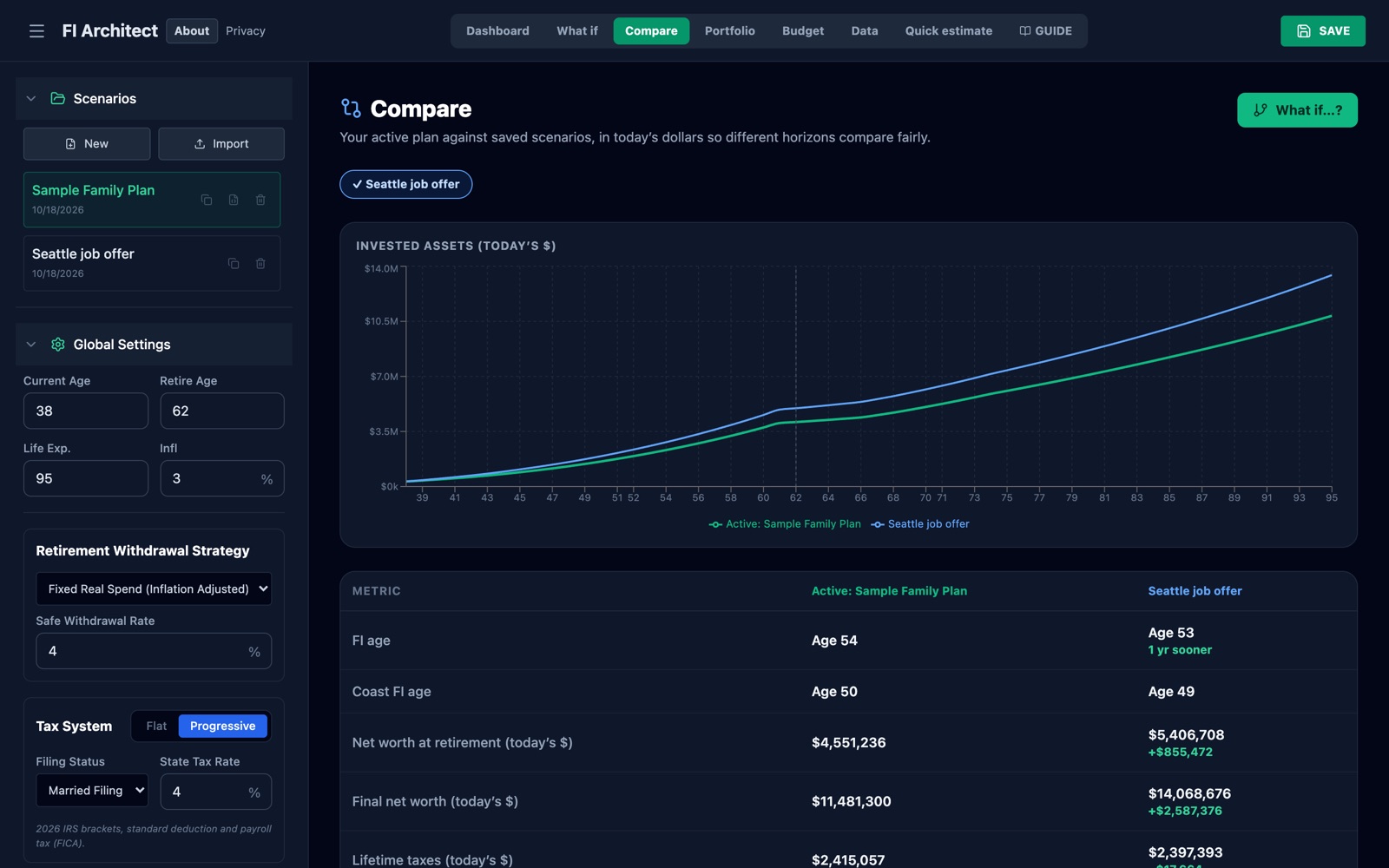This screenshot has width=1389, height=868.
Task: Toggle Seattle job offer series in chart legend
Action: coord(920,524)
